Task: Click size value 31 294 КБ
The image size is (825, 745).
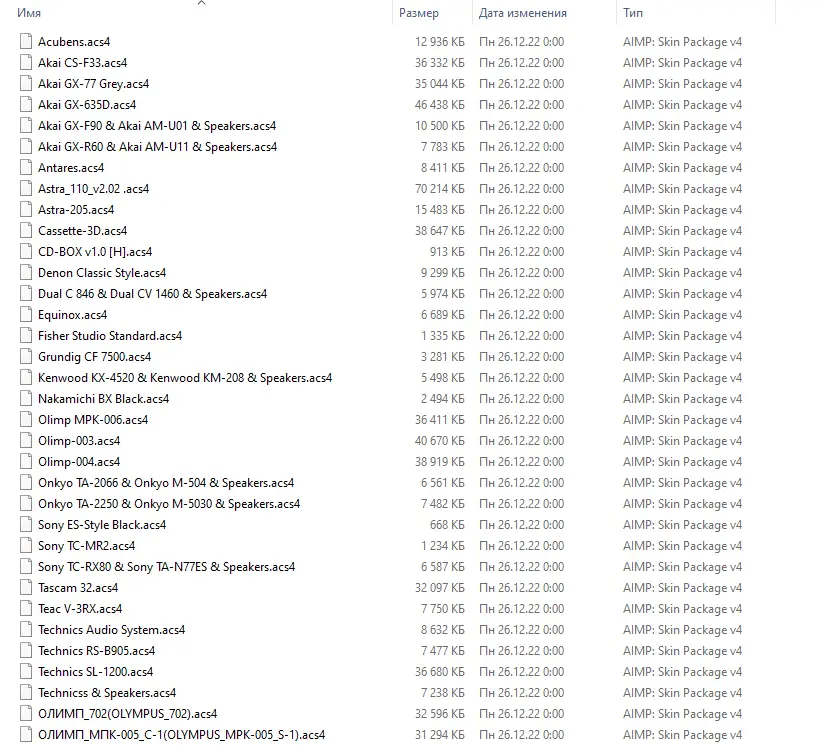Action: pyautogui.click(x=439, y=734)
